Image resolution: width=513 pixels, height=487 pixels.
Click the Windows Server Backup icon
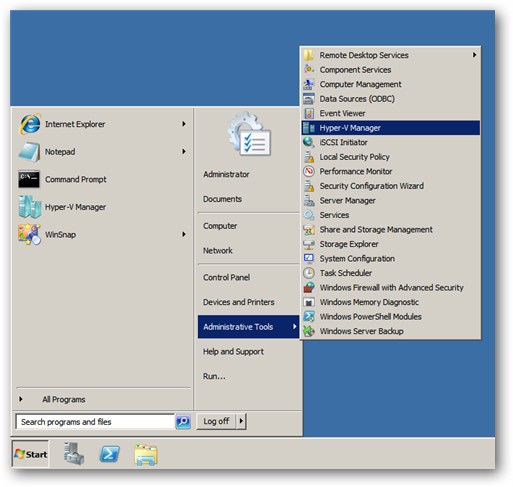[x=309, y=331]
